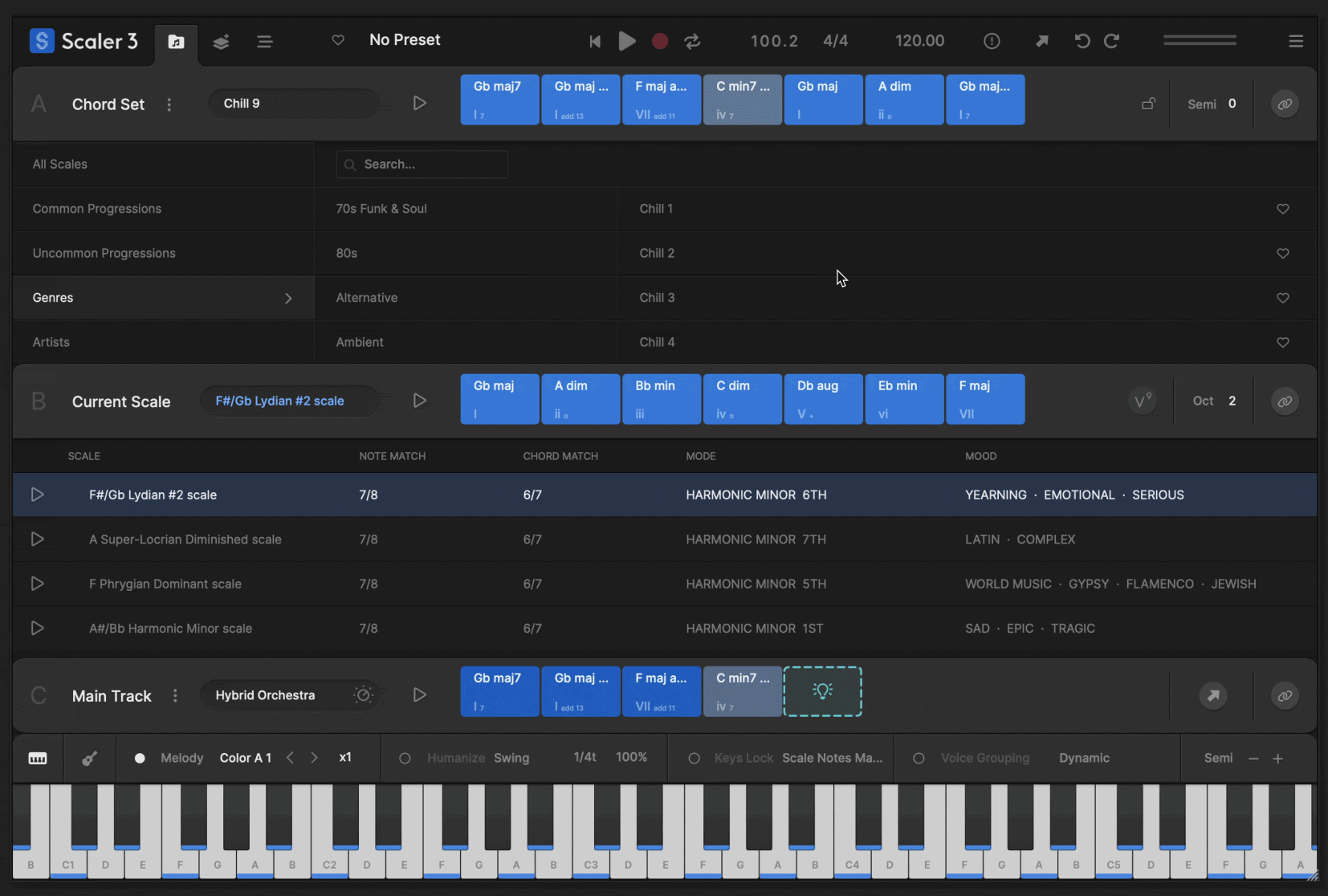The height and width of the screenshot is (896, 1328).
Task: Click the chord voicing V icon
Action: (x=1143, y=401)
